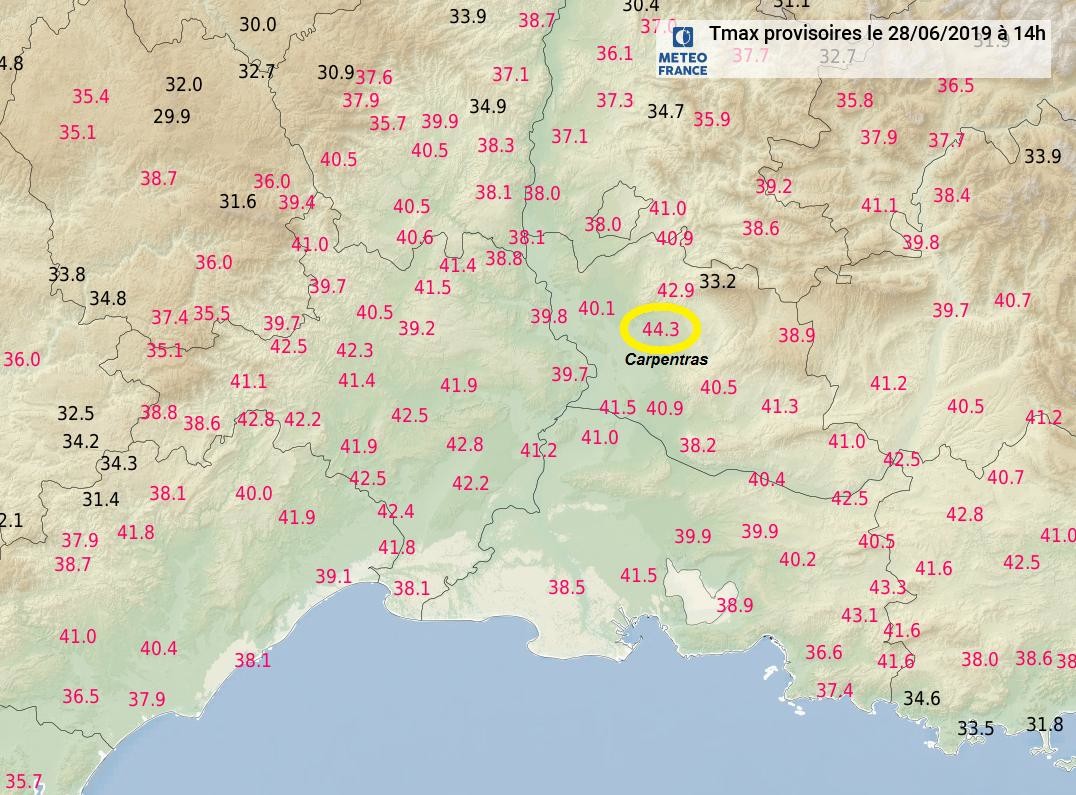Click the 'Carpentras' town label
This screenshot has height=795, width=1076.
[666, 359]
